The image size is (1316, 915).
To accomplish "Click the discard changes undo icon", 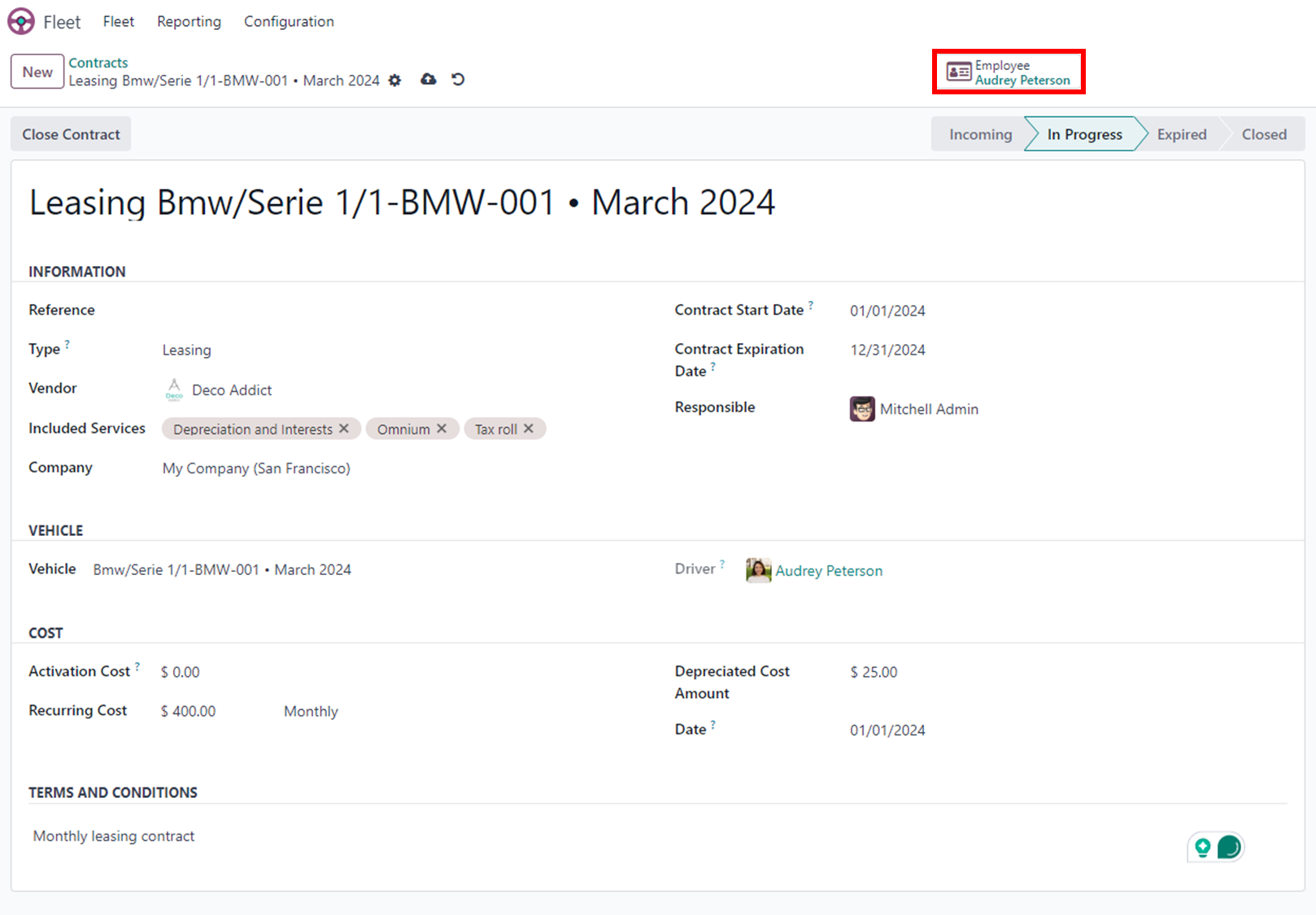I will [458, 79].
